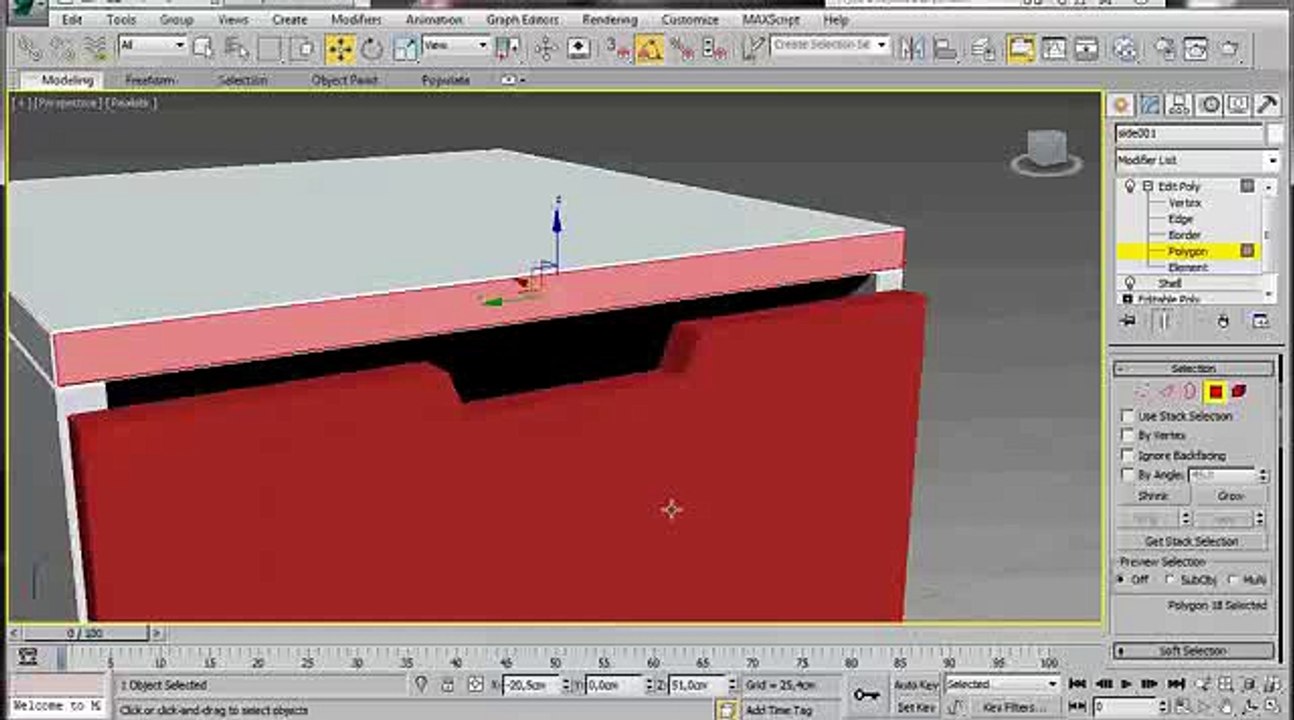Image resolution: width=1294 pixels, height=720 pixels.
Task: Collapse the Edit Poly modifier tree
Action: pos(1148,187)
